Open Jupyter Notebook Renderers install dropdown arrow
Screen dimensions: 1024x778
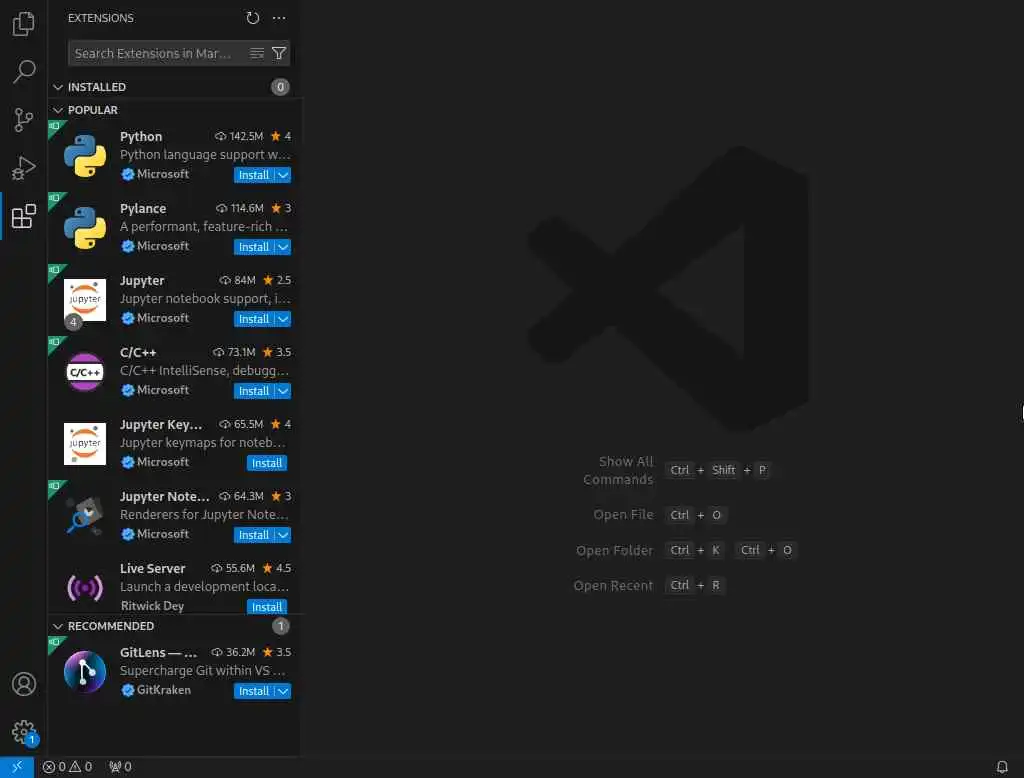pos(283,535)
